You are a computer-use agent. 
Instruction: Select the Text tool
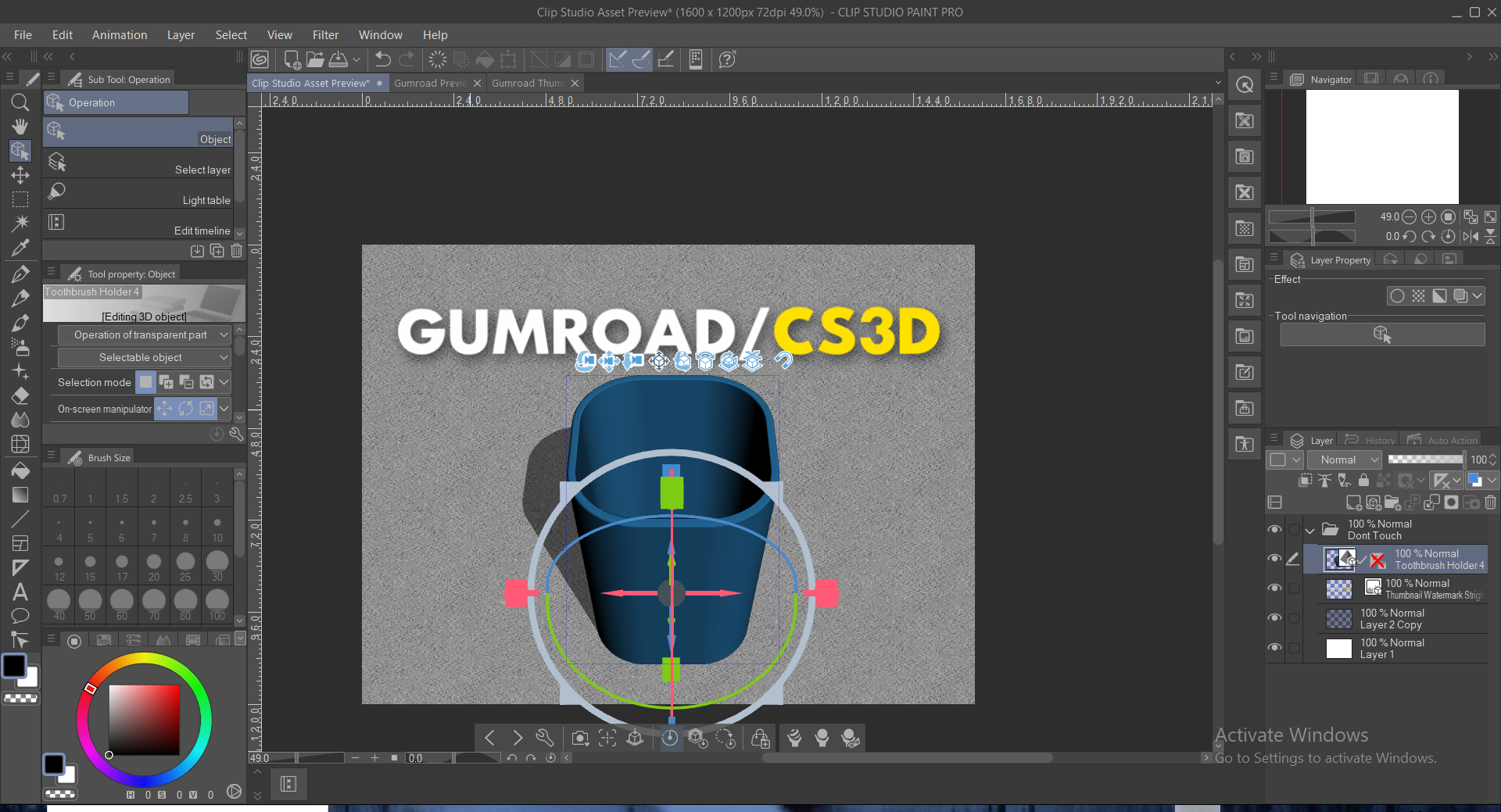tap(20, 592)
